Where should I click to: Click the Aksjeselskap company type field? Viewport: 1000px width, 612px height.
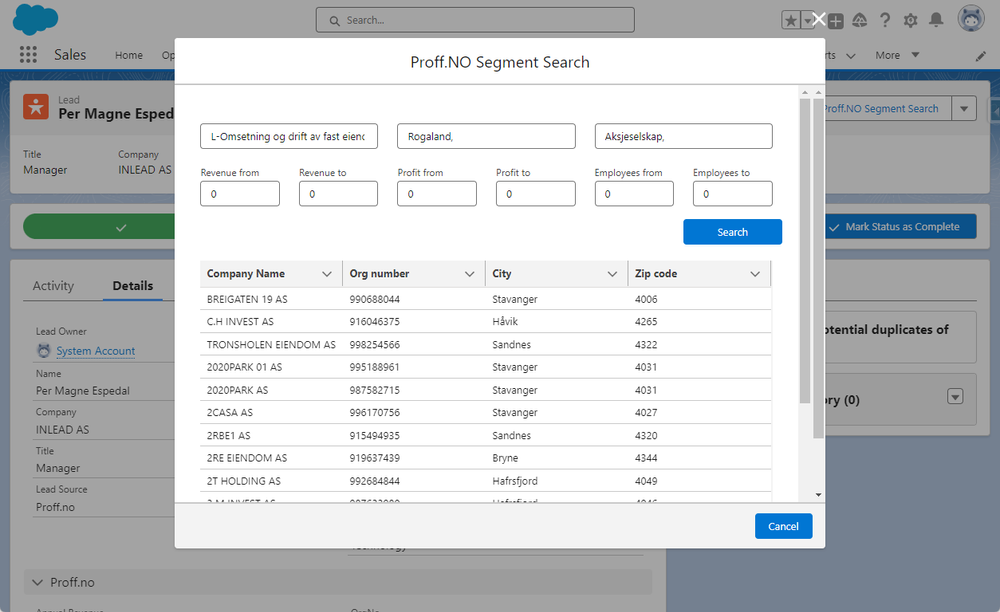point(684,136)
